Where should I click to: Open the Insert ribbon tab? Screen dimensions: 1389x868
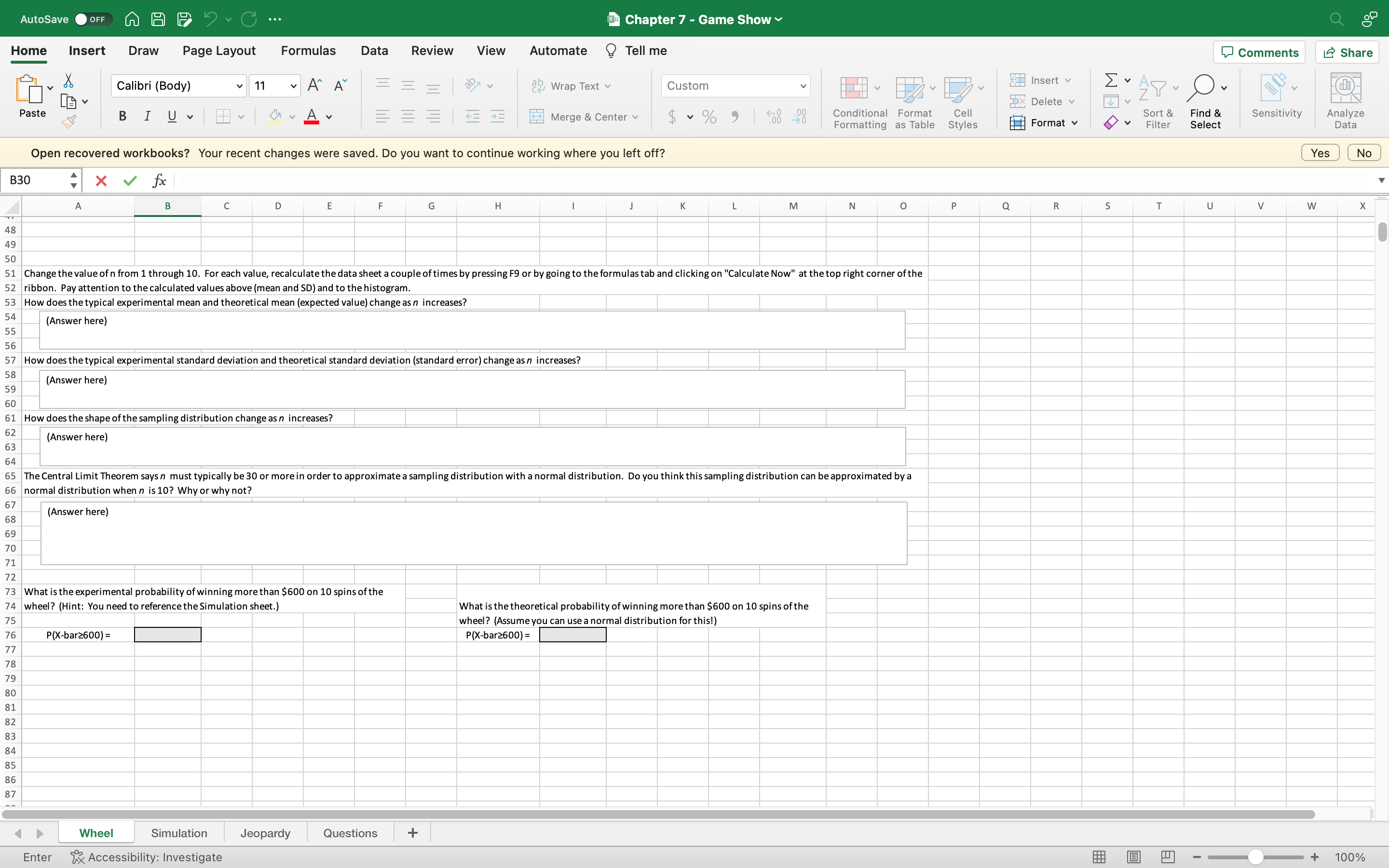[87, 51]
